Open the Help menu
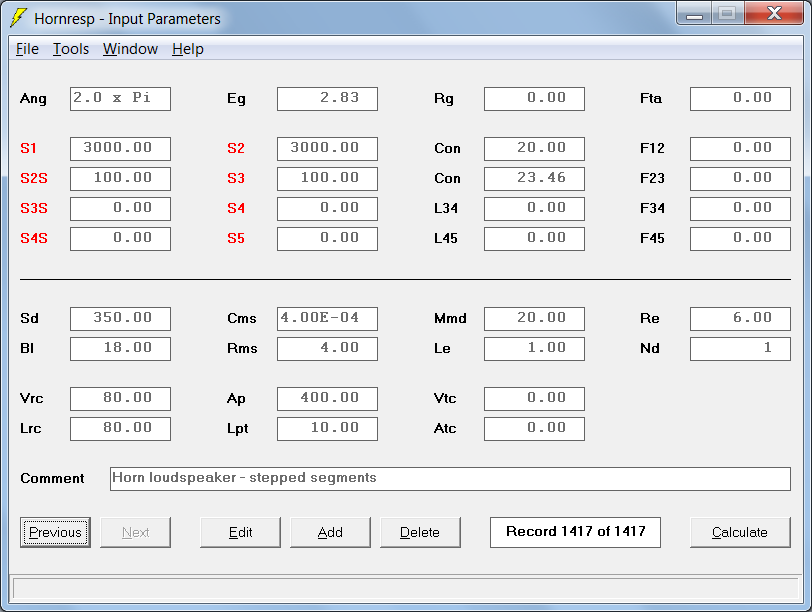 187,49
